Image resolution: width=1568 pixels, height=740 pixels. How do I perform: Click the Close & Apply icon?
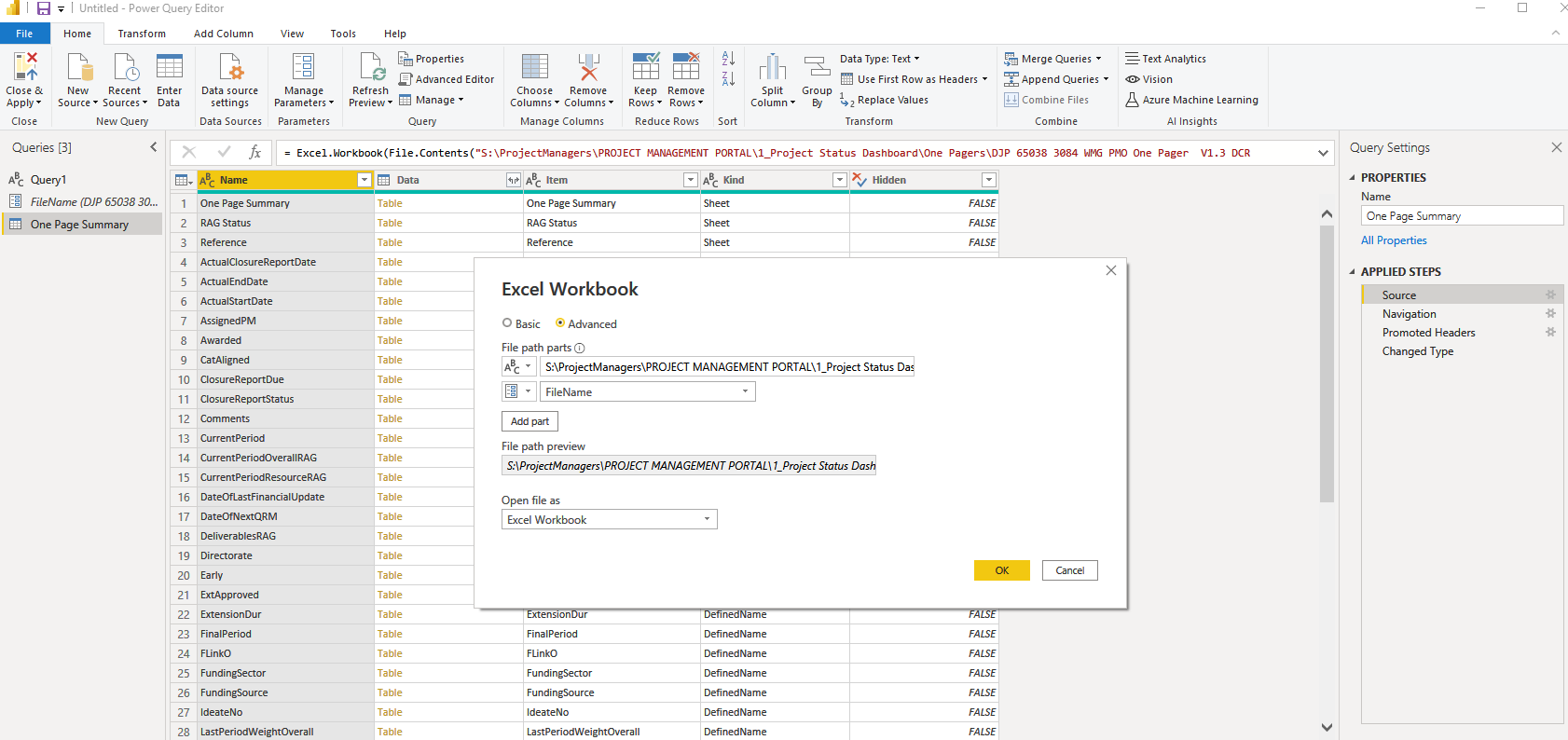point(24,67)
